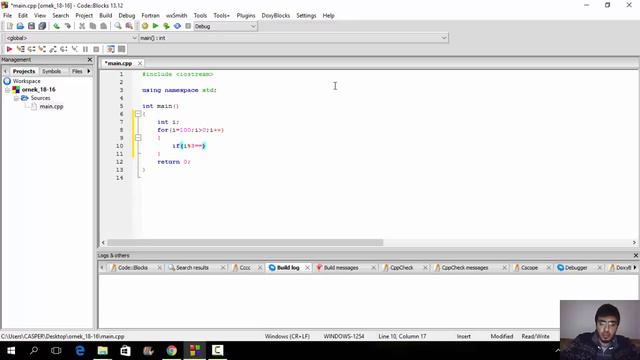Open the File menu
Viewport: 640px width, 360px height.
tap(7, 16)
